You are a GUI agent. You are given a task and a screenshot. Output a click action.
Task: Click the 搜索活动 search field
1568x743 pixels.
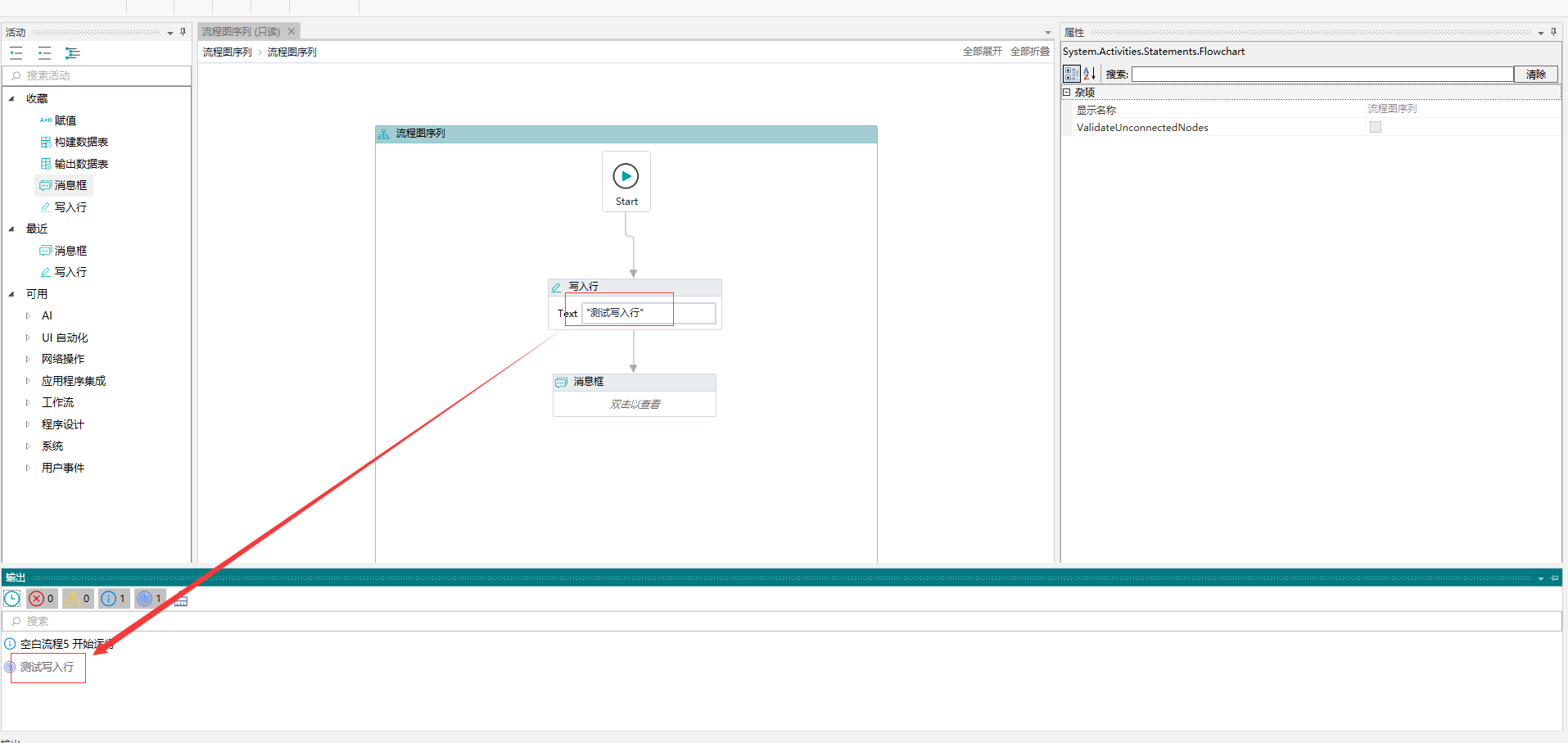pos(97,75)
